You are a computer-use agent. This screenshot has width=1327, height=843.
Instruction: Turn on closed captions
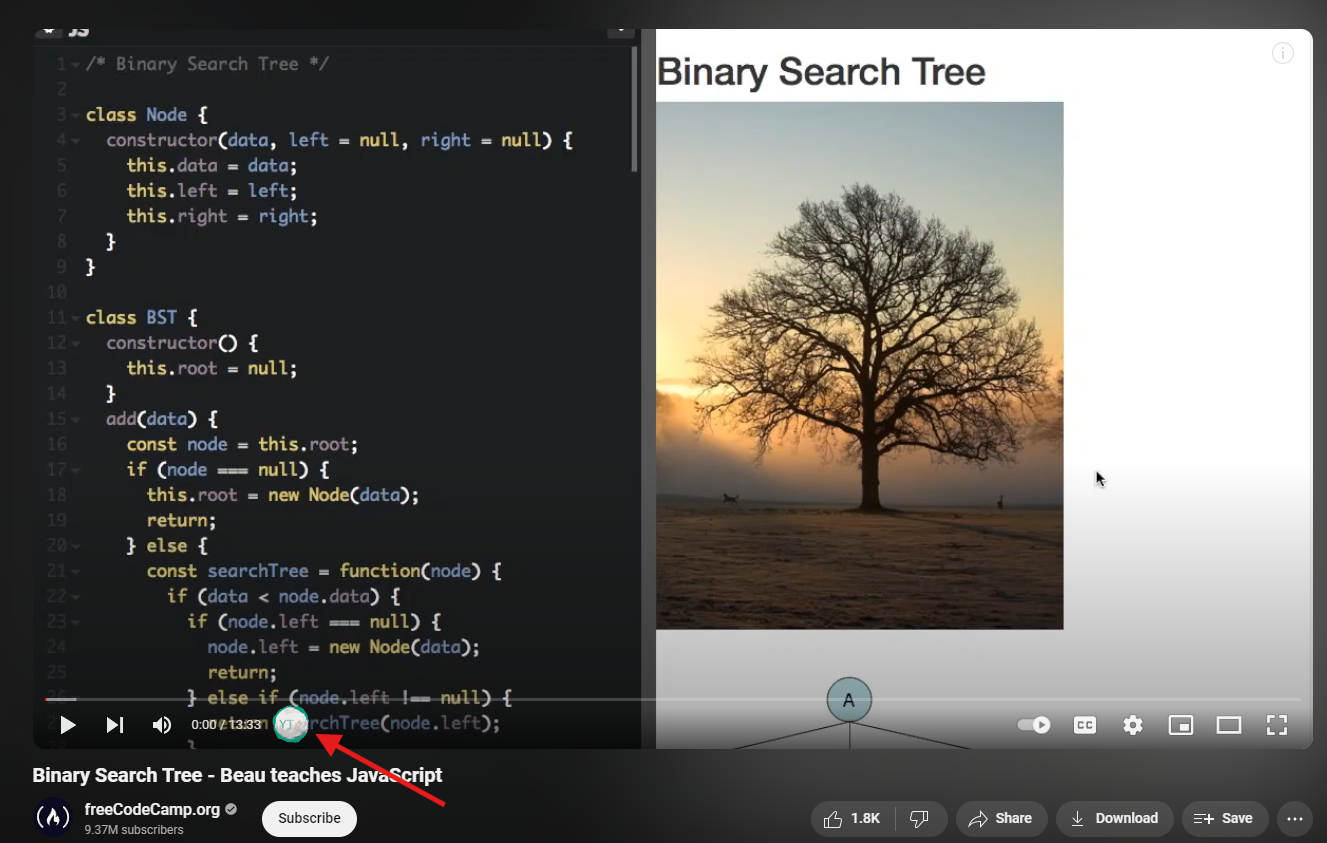tap(1085, 725)
